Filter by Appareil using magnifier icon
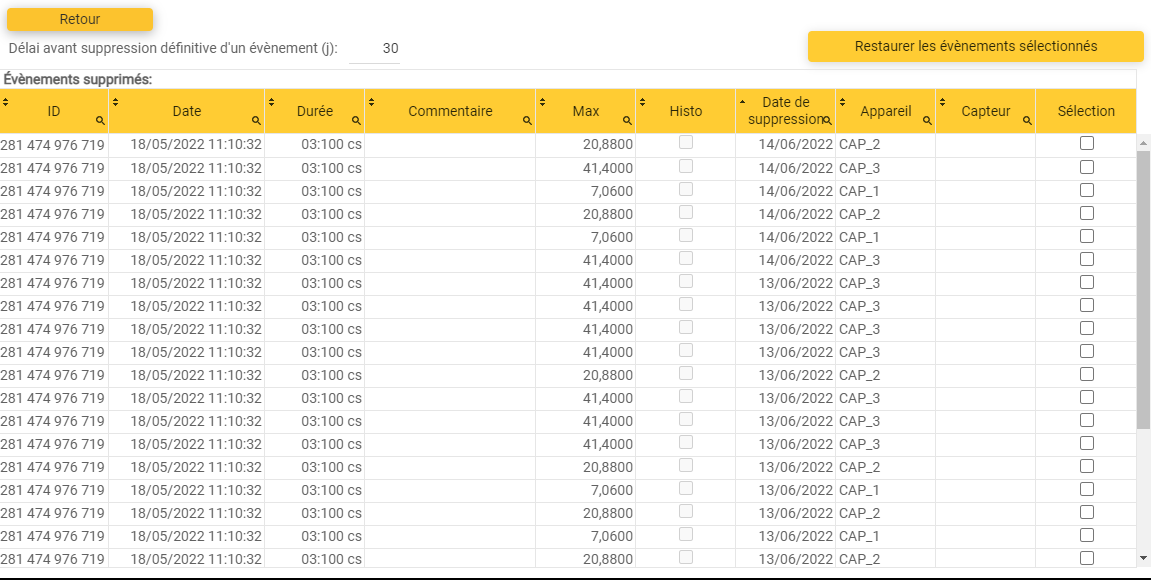The height and width of the screenshot is (580, 1151). pyautogui.click(x=927, y=121)
